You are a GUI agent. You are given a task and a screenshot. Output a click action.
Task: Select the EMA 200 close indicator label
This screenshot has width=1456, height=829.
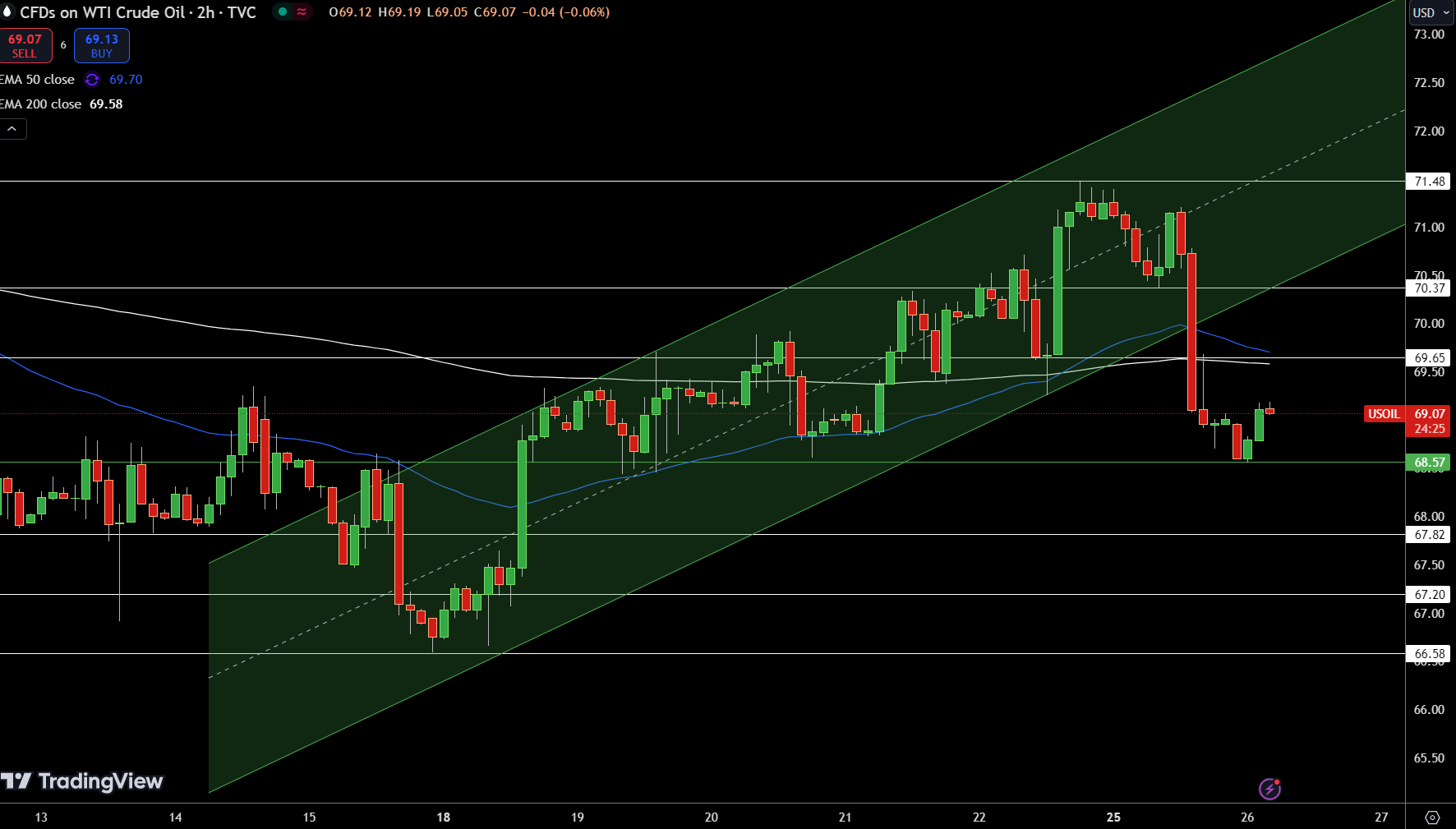click(x=41, y=104)
